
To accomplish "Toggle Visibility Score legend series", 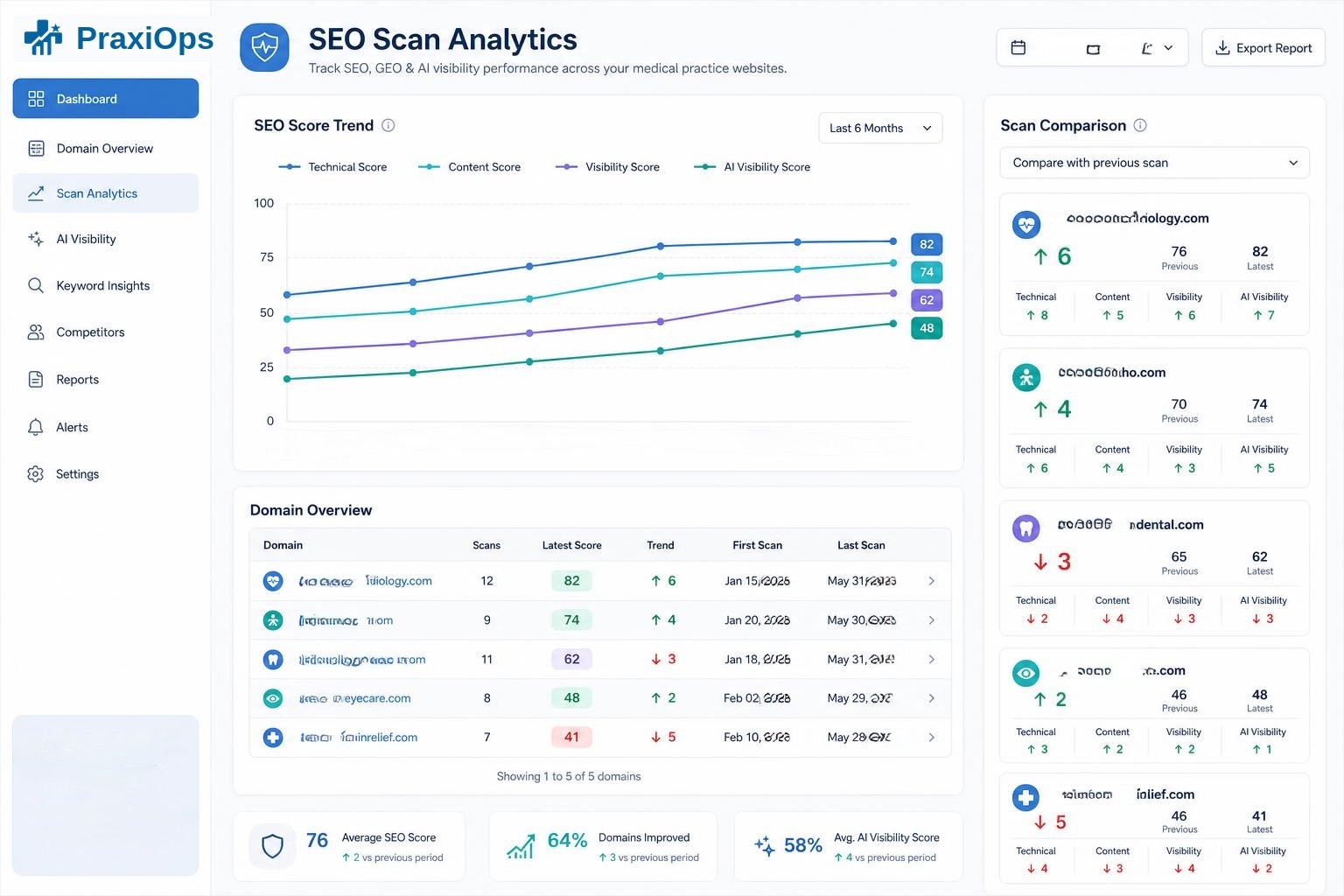I will tap(607, 167).
